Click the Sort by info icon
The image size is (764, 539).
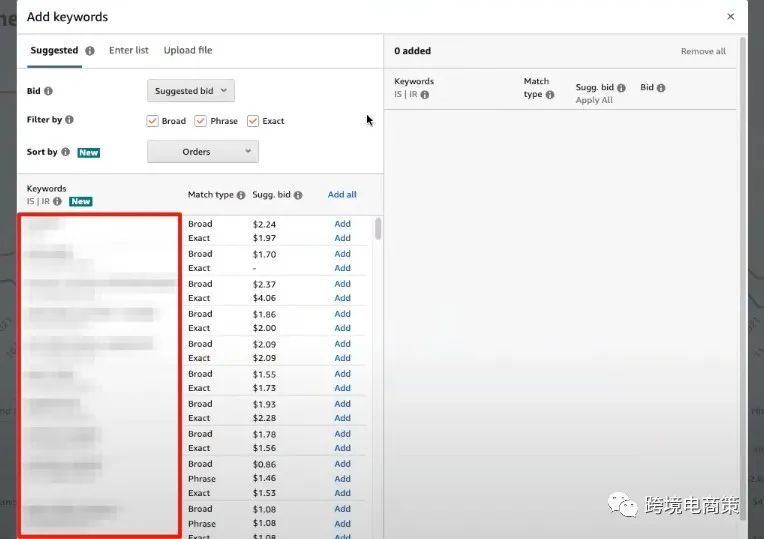point(65,152)
